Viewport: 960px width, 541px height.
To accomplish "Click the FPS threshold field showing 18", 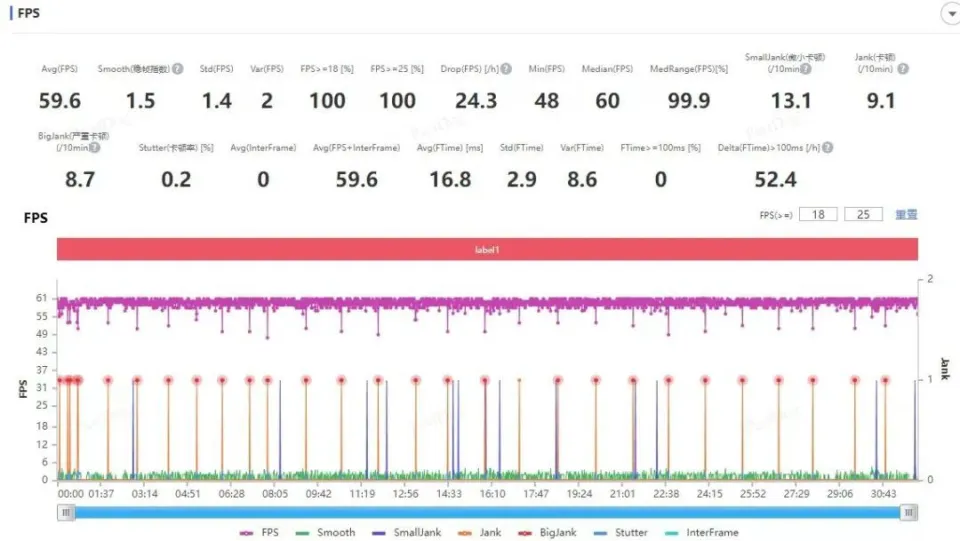I will [818, 214].
